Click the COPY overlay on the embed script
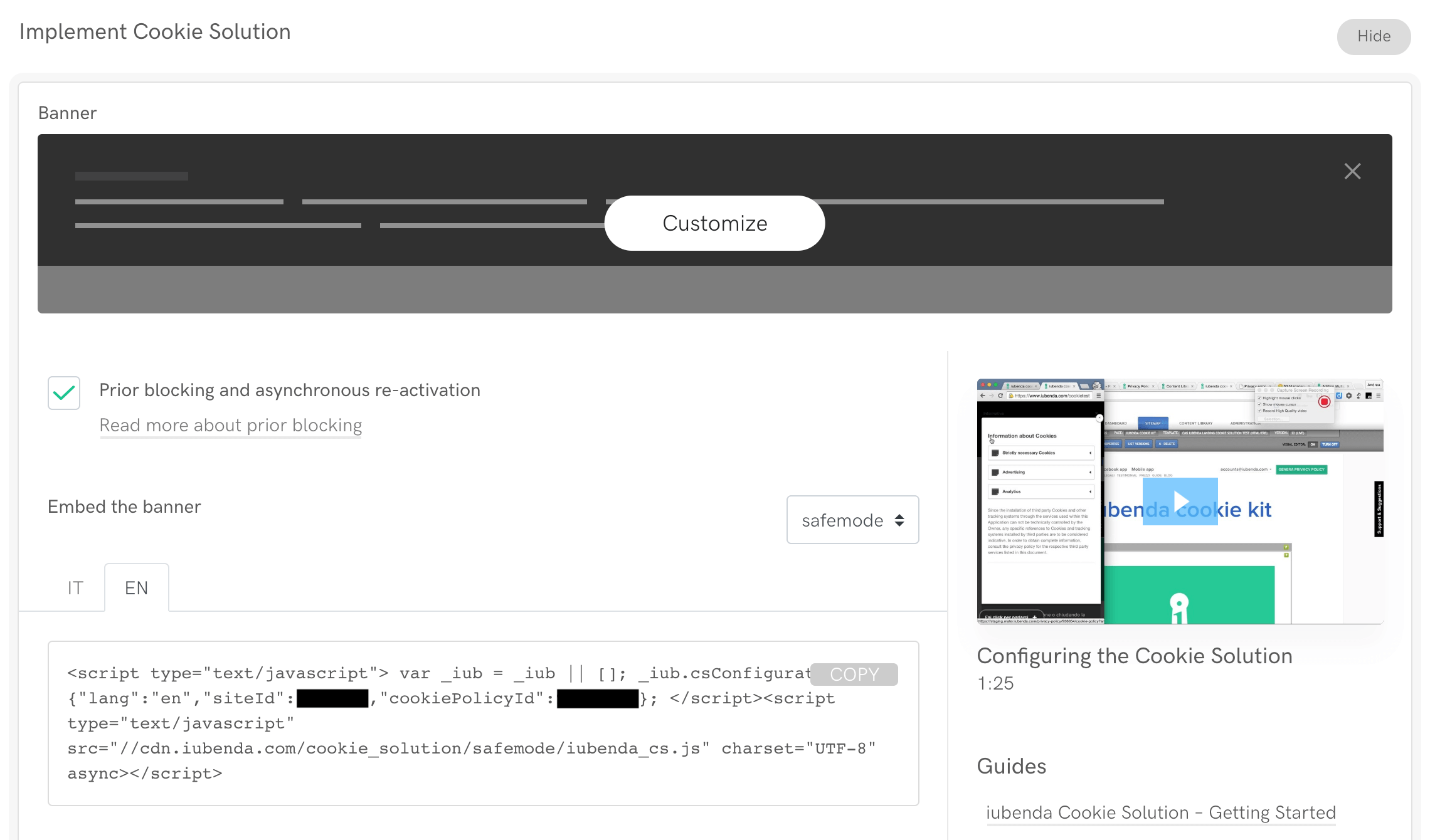1430x840 pixels. click(x=854, y=674)
